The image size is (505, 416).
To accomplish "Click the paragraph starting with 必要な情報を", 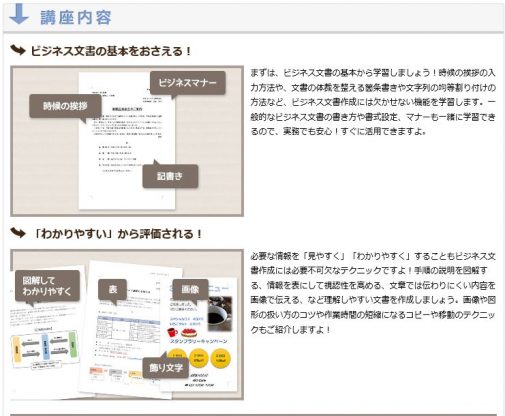I will [x=373, y=293].
